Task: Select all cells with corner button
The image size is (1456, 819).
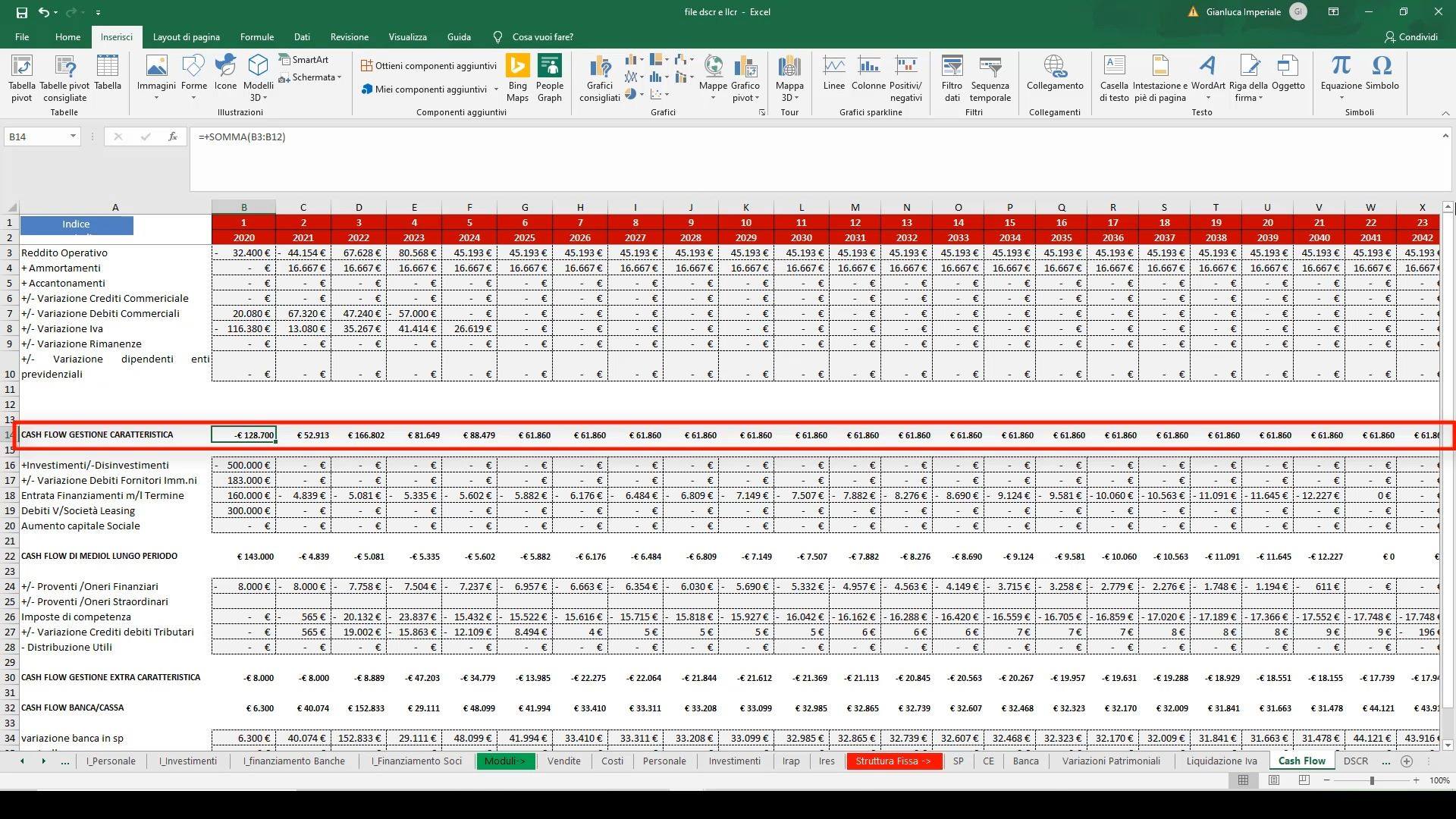Action: (x=11, y=207)
